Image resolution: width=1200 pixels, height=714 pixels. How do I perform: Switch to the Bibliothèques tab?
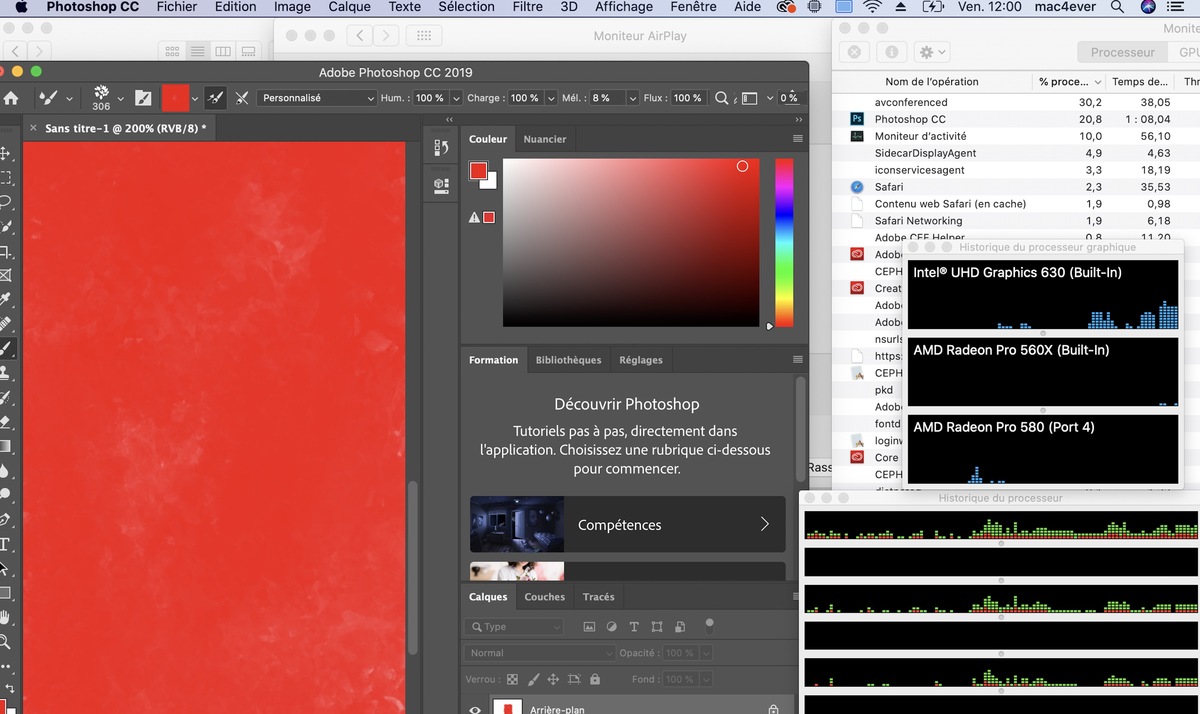click(568, 360)
